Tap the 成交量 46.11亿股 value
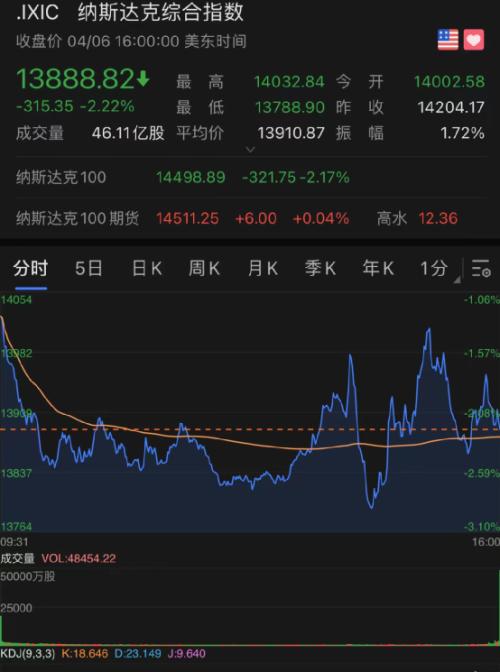 tap(128, 133)
